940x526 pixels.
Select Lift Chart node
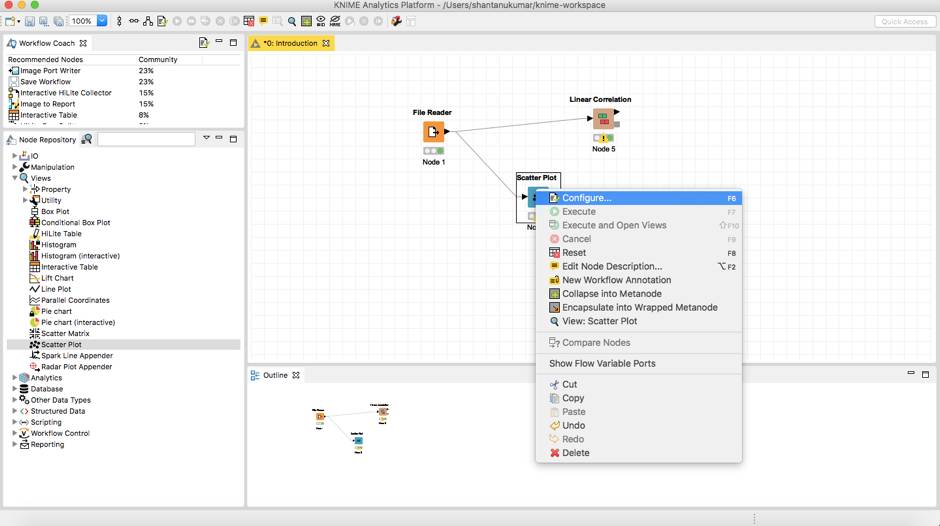coord(58,278)
